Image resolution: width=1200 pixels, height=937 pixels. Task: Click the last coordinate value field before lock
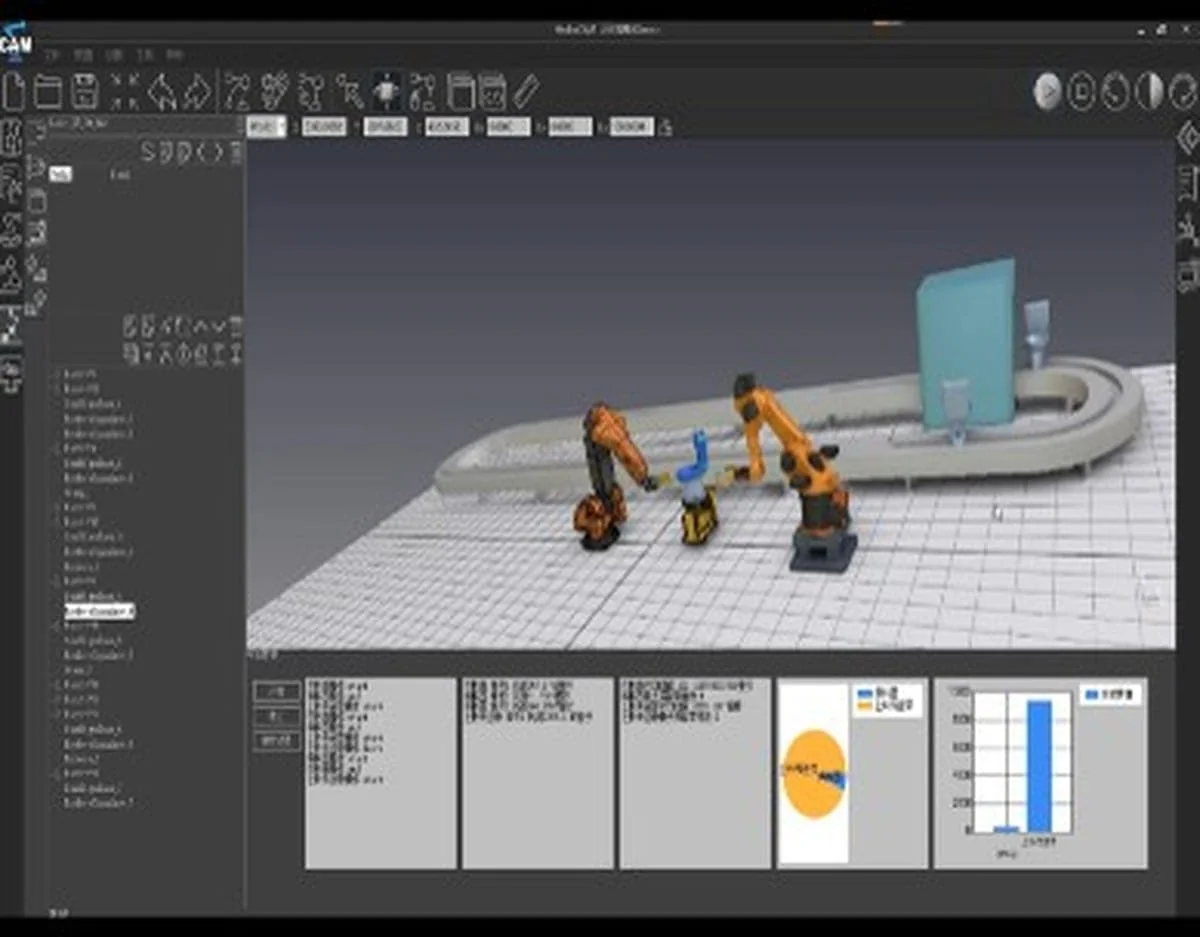click(632, 127)
